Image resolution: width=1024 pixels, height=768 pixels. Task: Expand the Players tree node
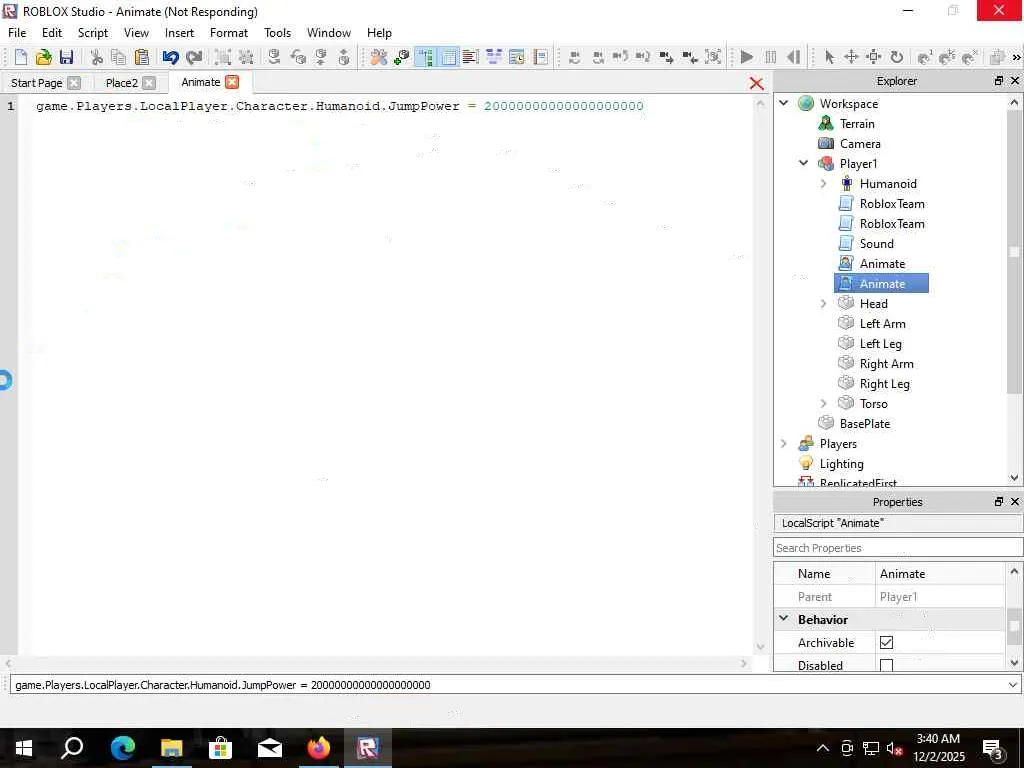(x=784, y=443)
